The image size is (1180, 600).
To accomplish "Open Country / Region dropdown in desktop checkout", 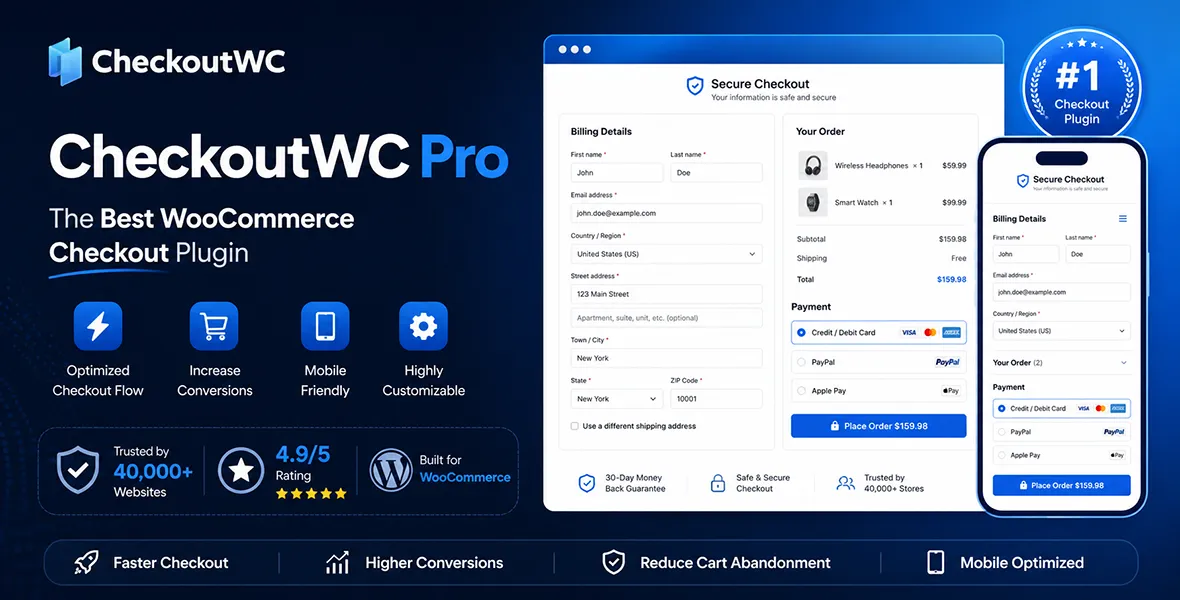I will tap(666, 254).
